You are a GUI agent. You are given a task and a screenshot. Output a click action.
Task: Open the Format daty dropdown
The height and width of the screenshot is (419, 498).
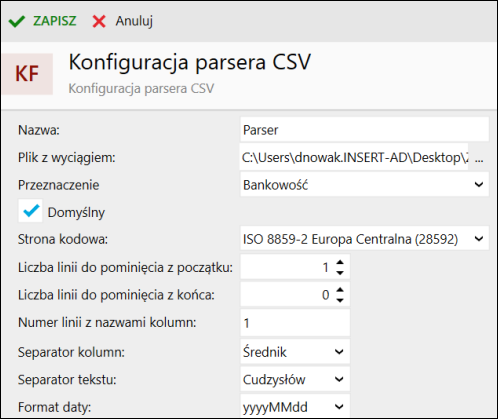point(339,406)
